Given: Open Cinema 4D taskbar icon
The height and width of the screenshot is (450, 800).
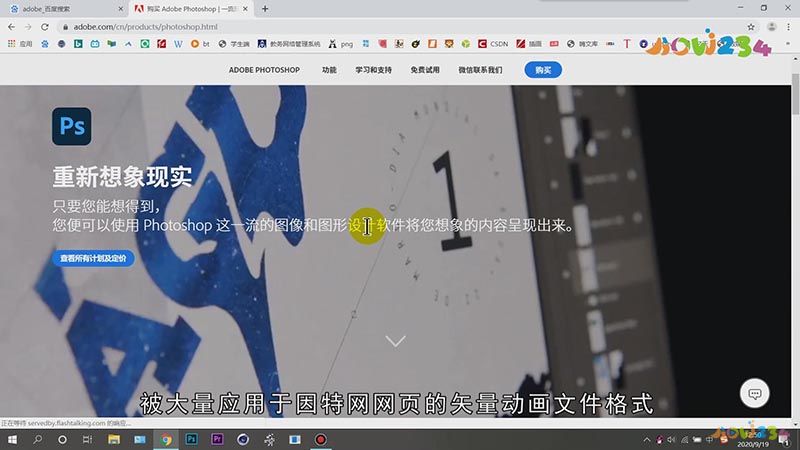Looking at the screenshot, I should [x=243, y=439].
